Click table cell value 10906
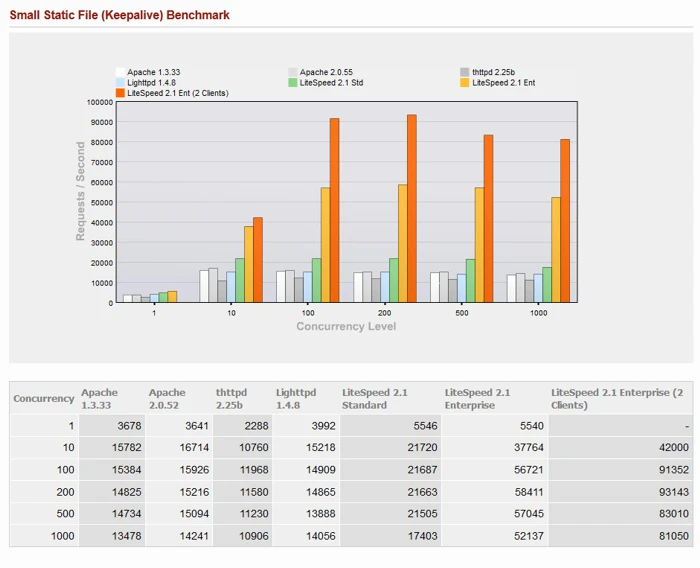The image size is (700, 568). pyautogui.click(x=254, y=535)
